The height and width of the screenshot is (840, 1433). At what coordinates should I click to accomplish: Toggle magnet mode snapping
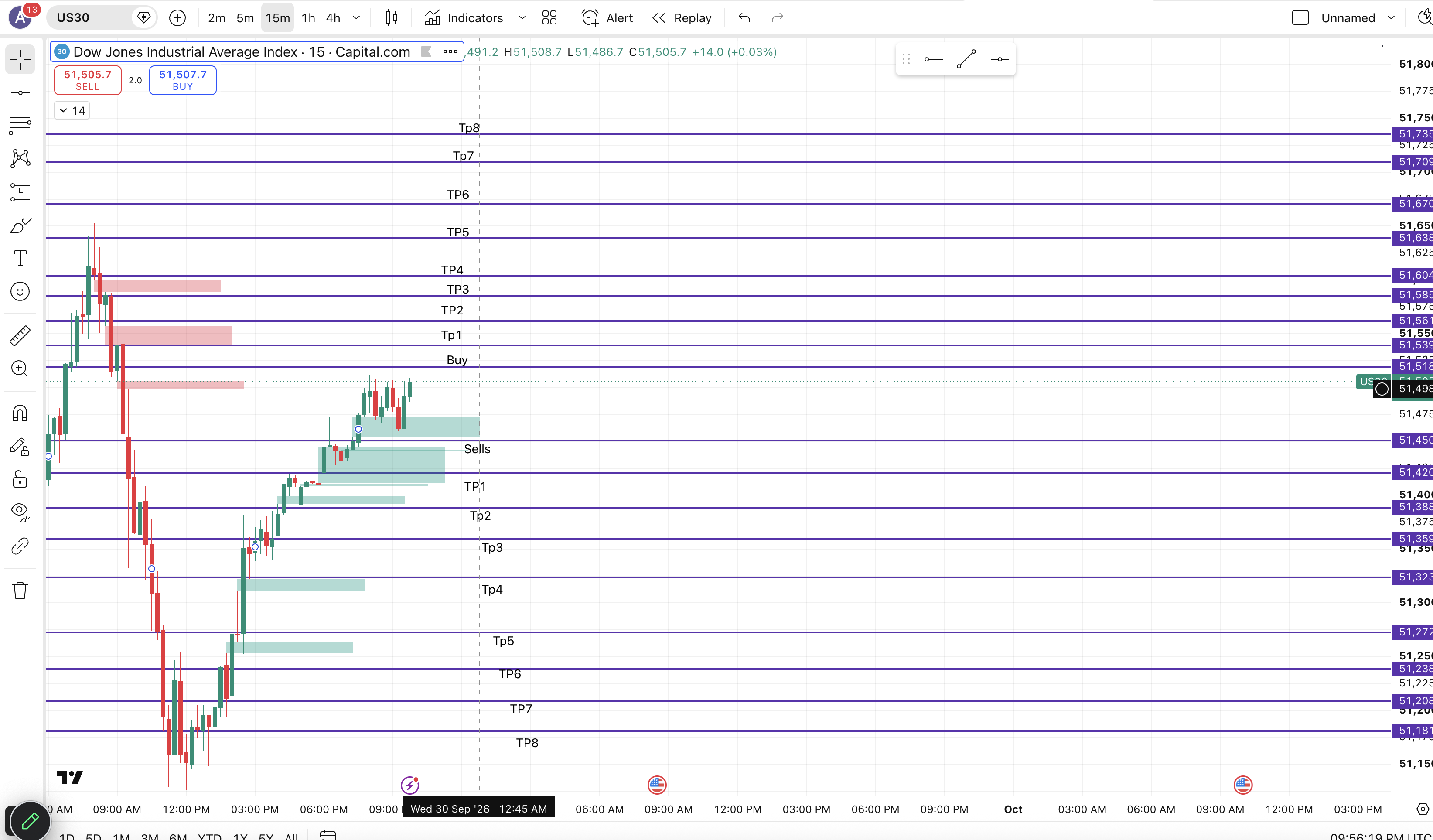tap(20, 413)
